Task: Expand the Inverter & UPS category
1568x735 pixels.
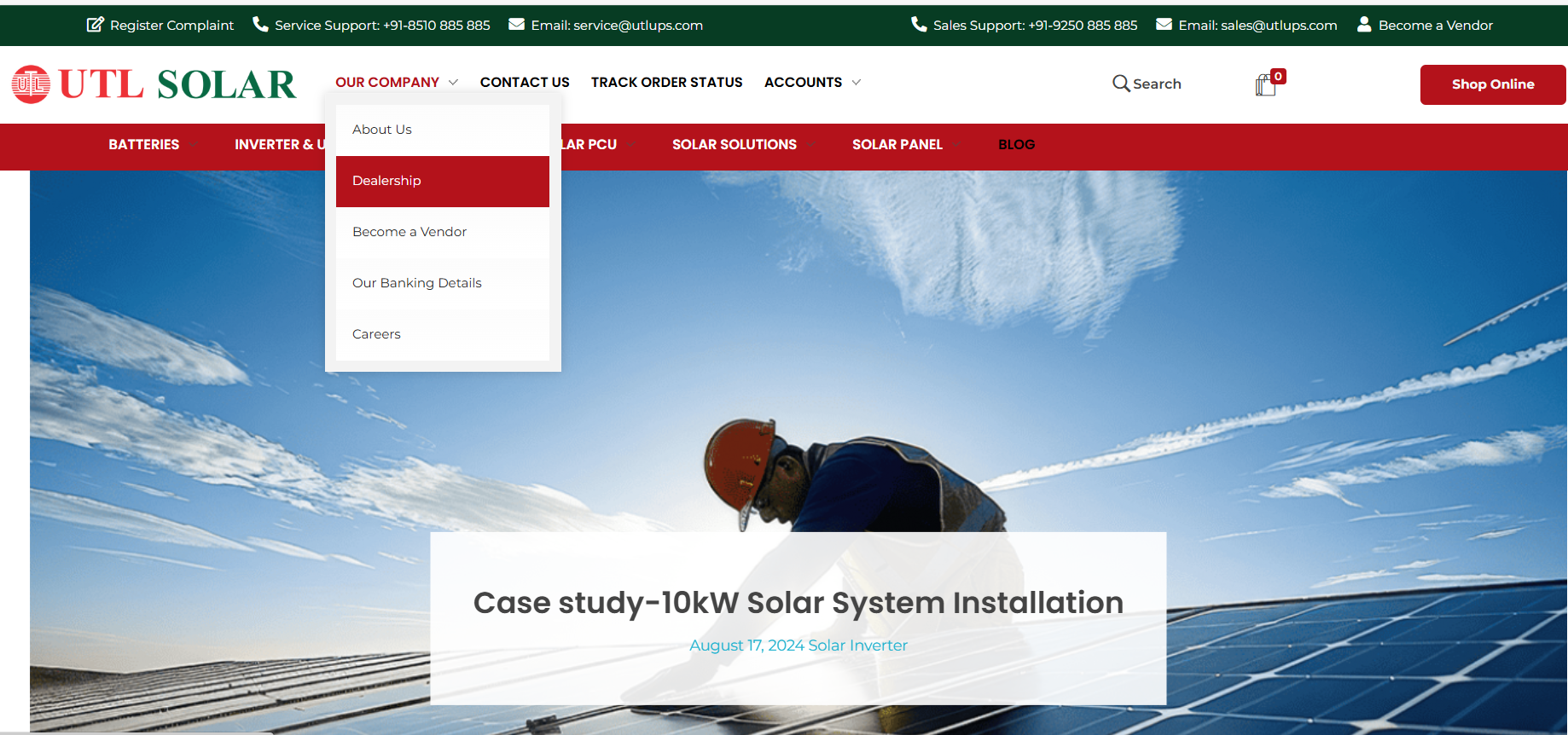Action: (x=279, y=145)
